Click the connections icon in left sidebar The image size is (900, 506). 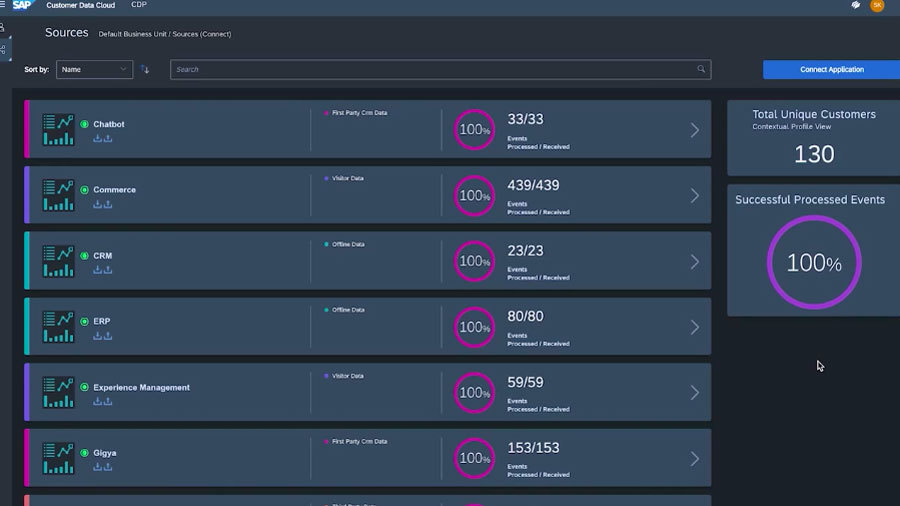(x=3, y=28)
